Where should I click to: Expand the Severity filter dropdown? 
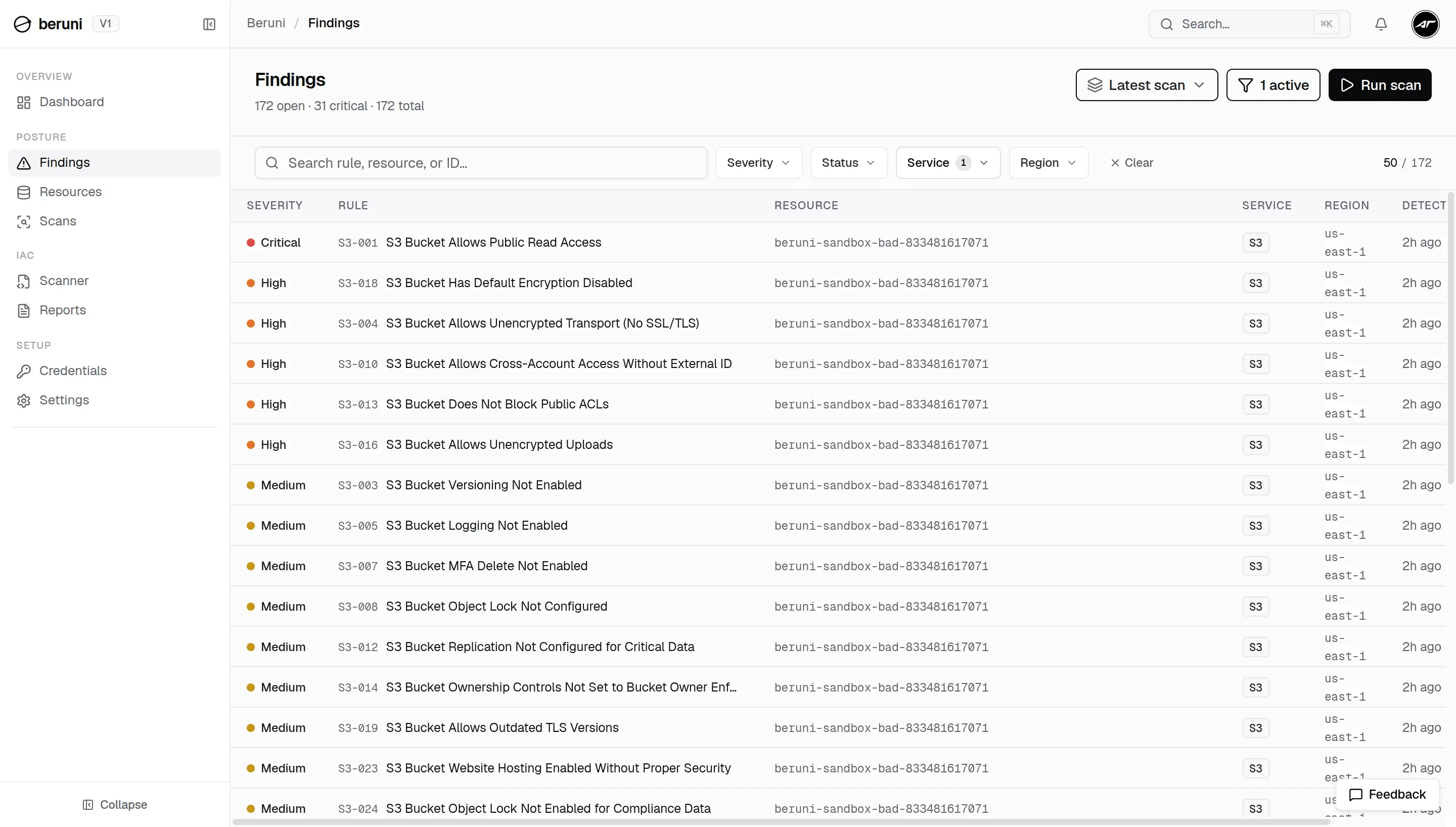coord(759,163)
